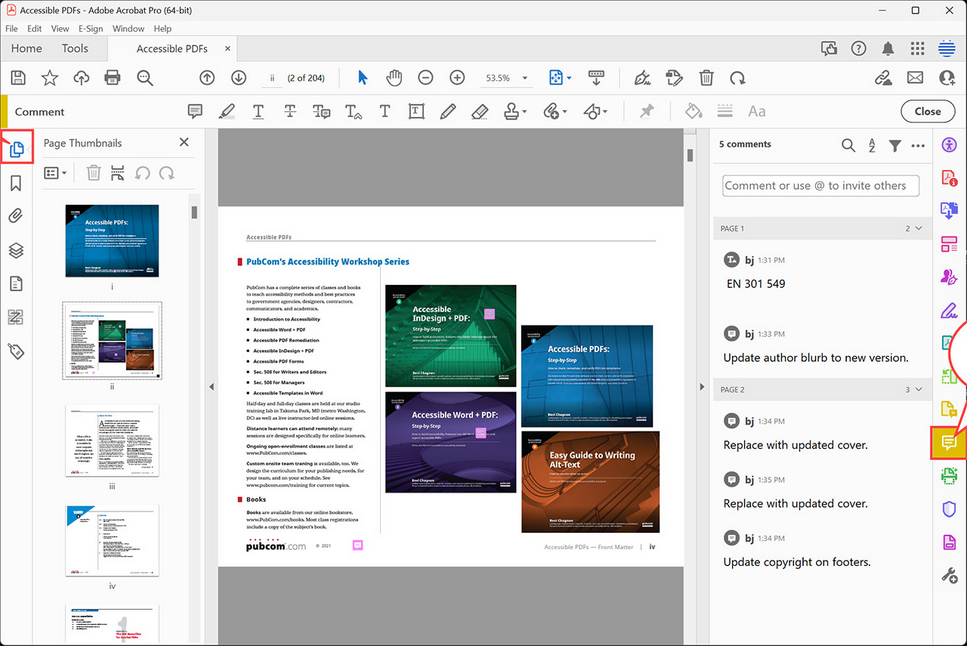967x646 pixels.
Task: Open the color picker bucket
Action: [694, 111]
